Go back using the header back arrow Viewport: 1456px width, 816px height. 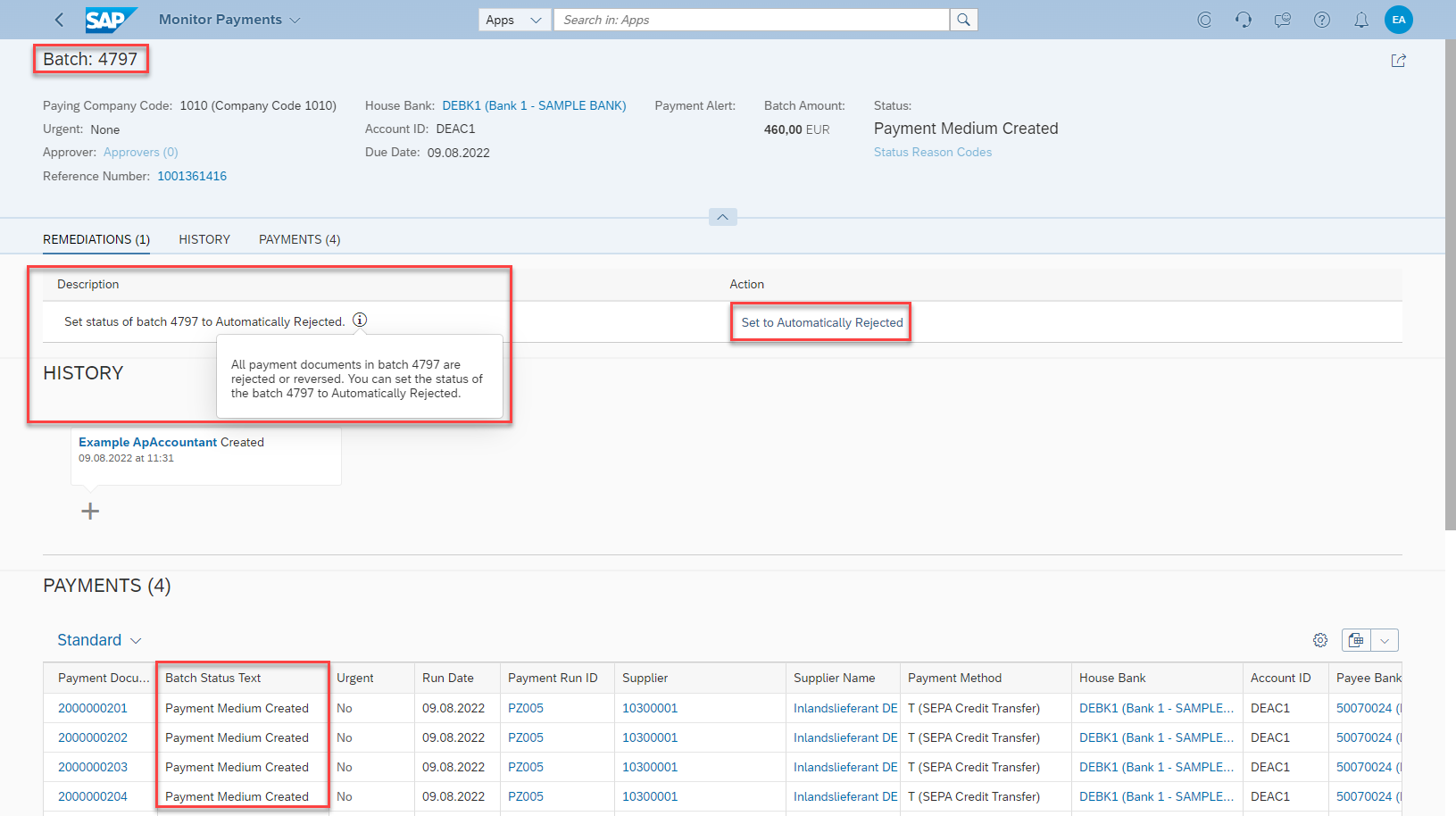59,20
